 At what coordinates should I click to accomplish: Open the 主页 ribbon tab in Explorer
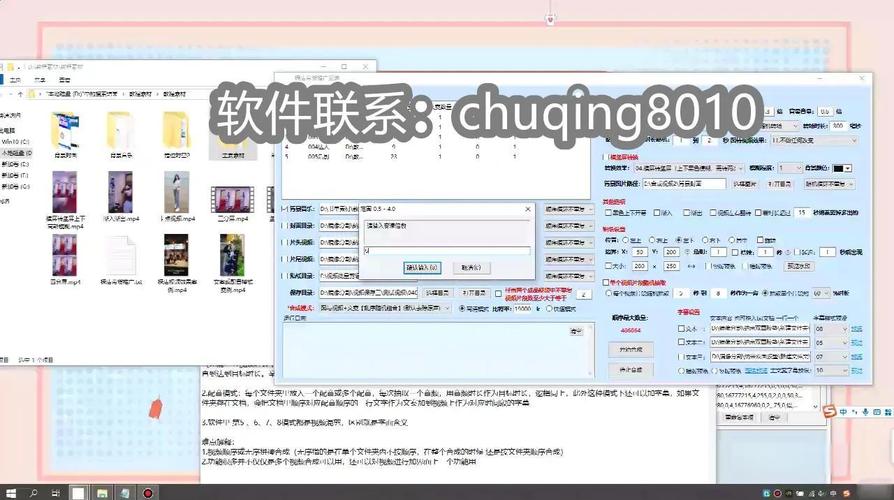[x=16, y=80]
